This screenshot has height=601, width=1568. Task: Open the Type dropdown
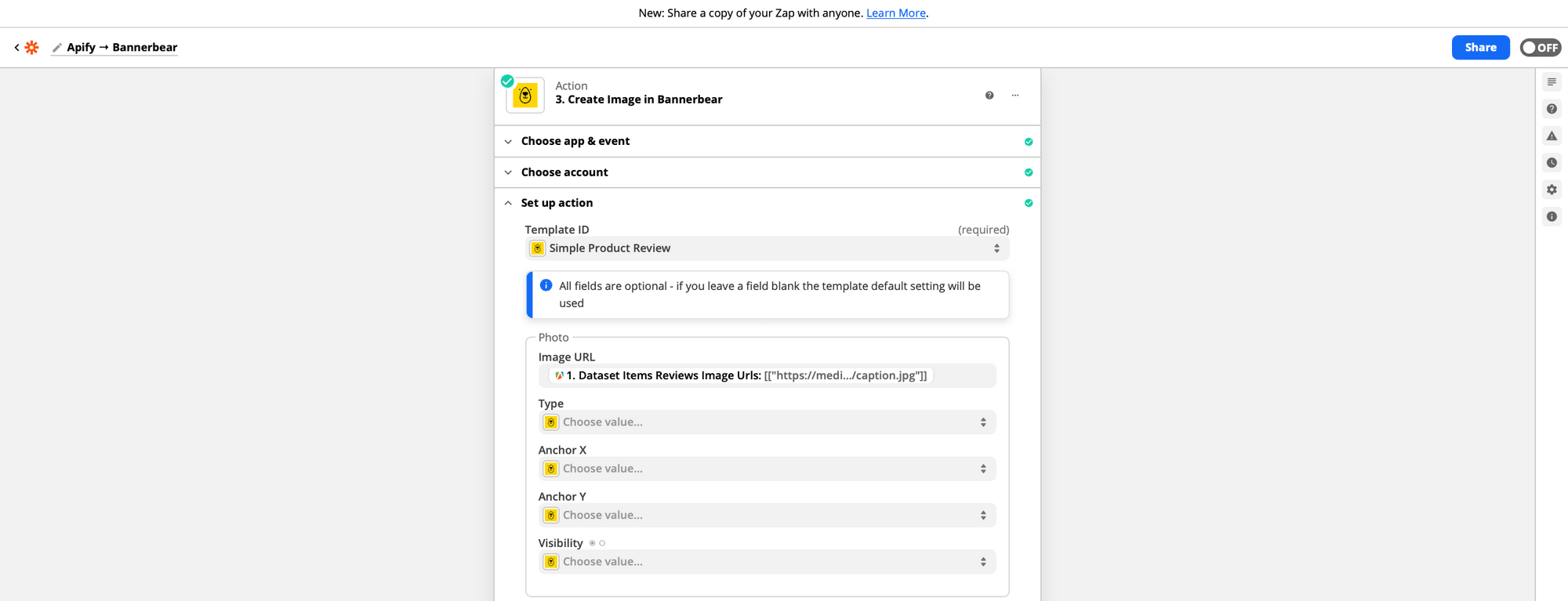tap(766, 422)
